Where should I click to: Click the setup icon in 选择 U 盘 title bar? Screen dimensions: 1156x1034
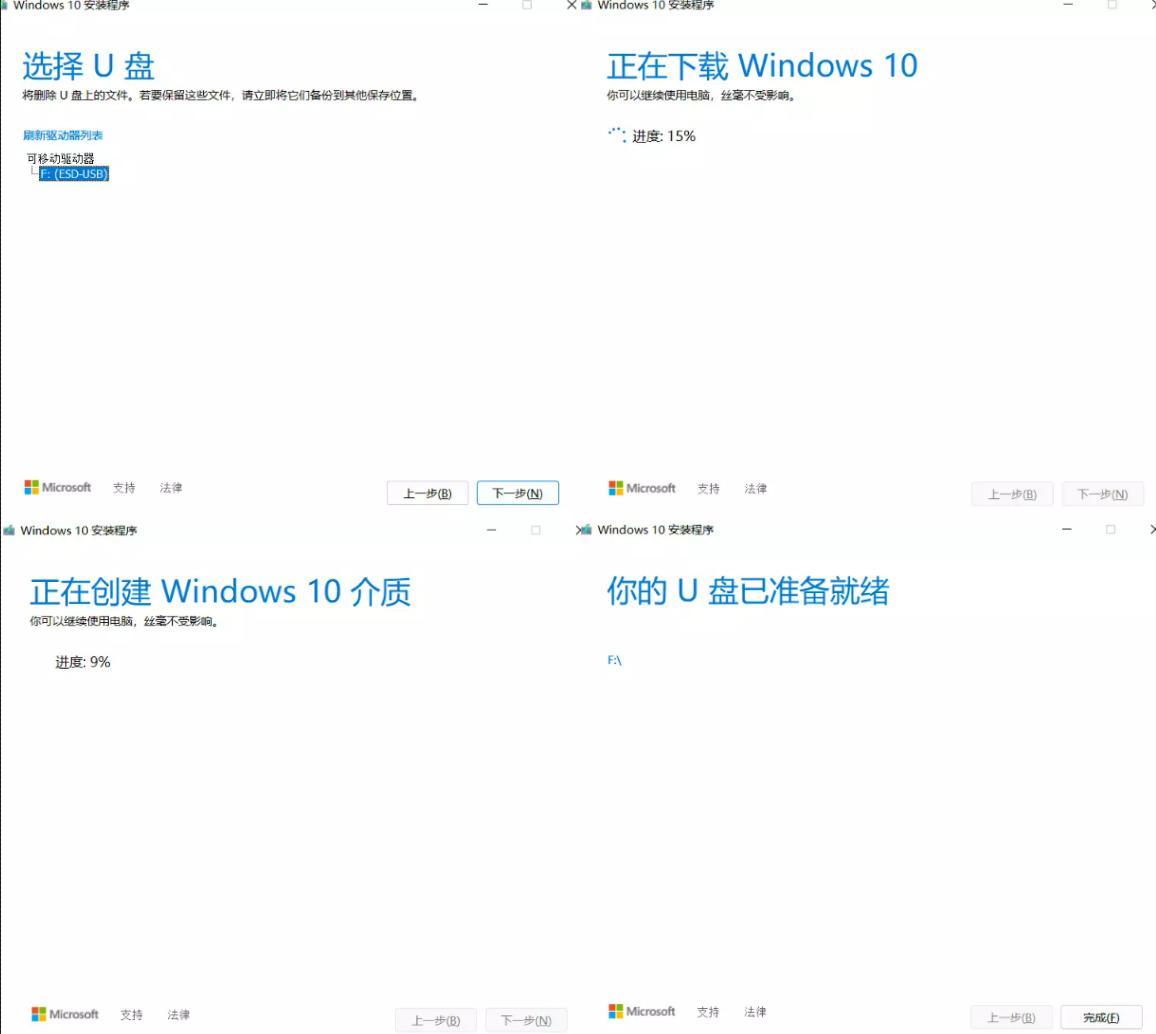tap(7, 6)
